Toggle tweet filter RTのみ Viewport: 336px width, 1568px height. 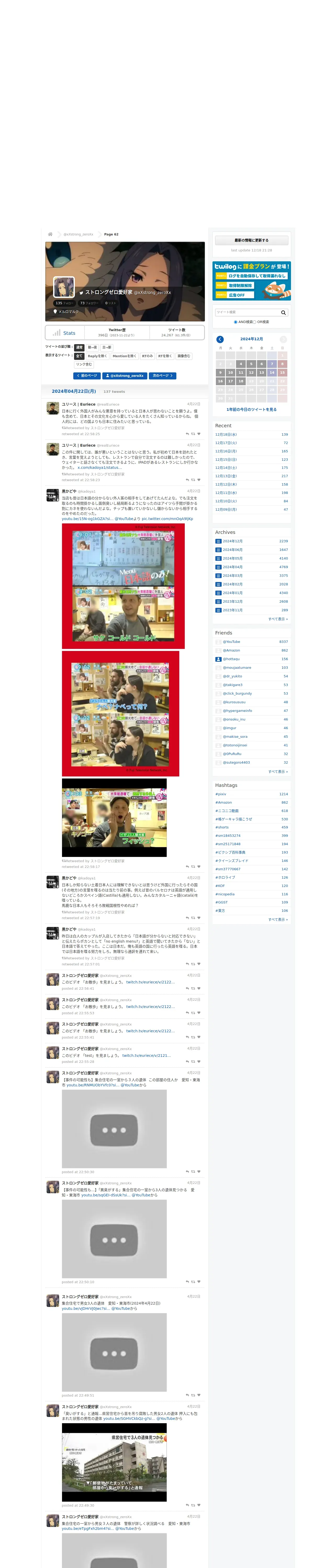click(x=147, y=356)
